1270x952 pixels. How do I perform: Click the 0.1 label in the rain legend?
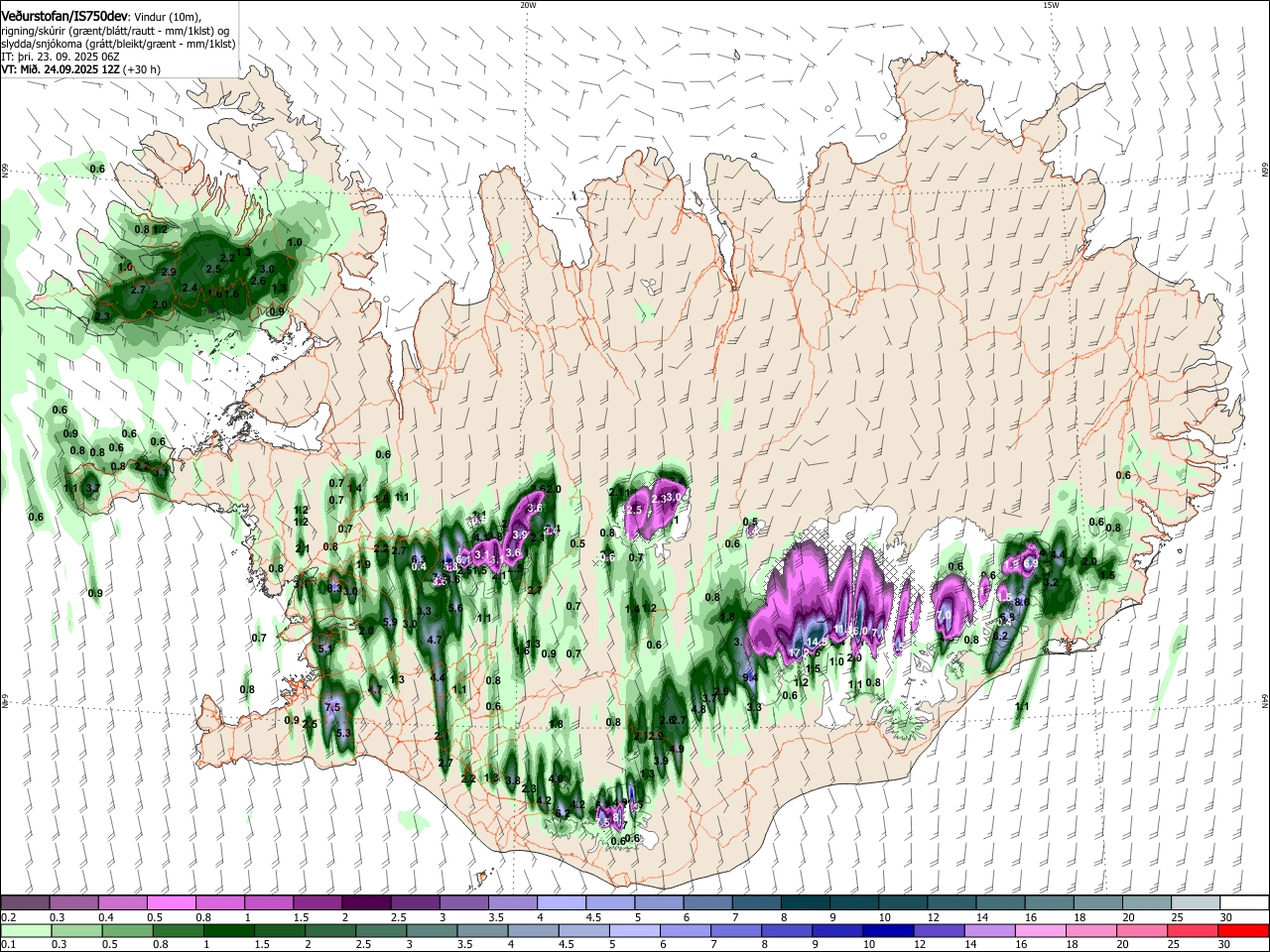tap(8, 945)
